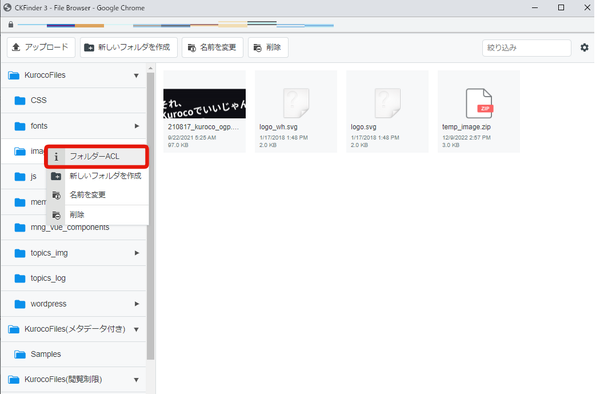Collapse the KurocoFiles root folder arrow

point(136,75)
